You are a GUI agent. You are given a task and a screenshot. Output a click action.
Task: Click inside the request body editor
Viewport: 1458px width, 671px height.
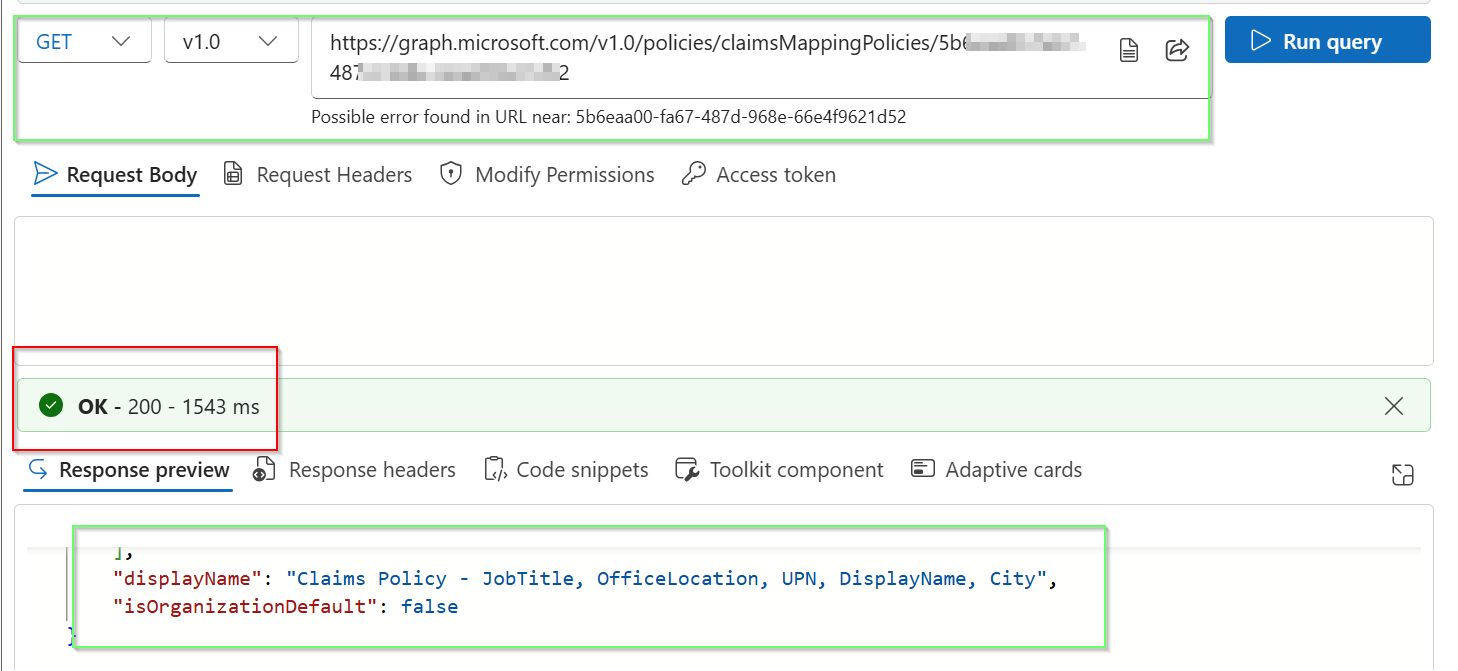tap(723, 290)
